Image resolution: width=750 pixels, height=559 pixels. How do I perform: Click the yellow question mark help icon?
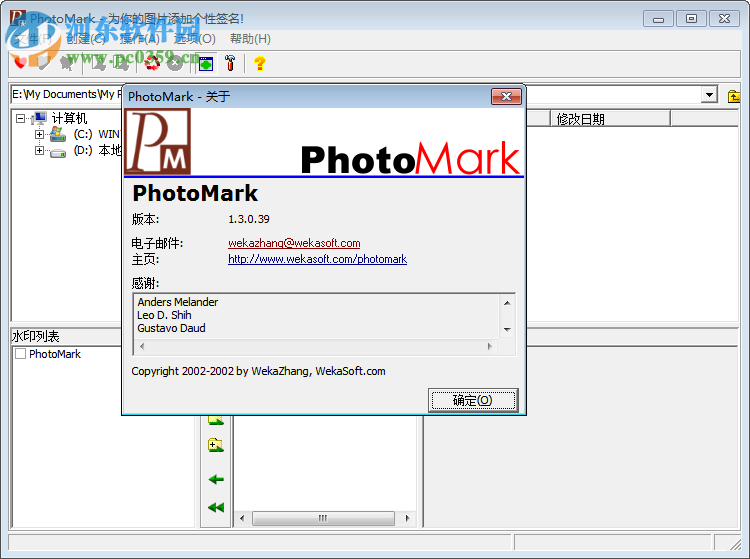click(260, 63)
